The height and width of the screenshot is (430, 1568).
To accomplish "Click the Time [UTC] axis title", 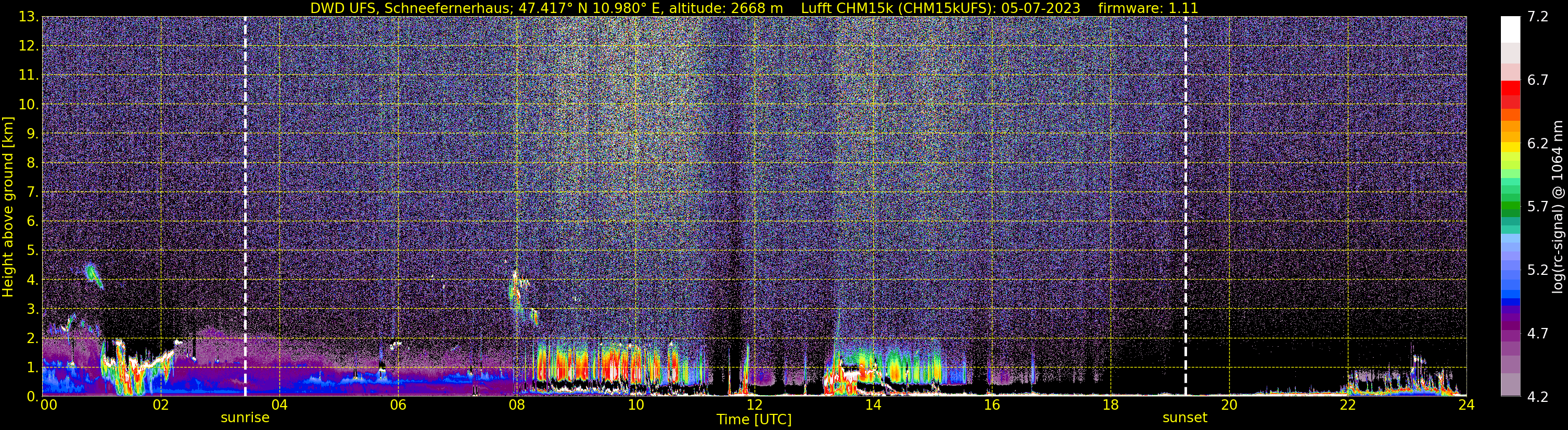I will point(754,420).
